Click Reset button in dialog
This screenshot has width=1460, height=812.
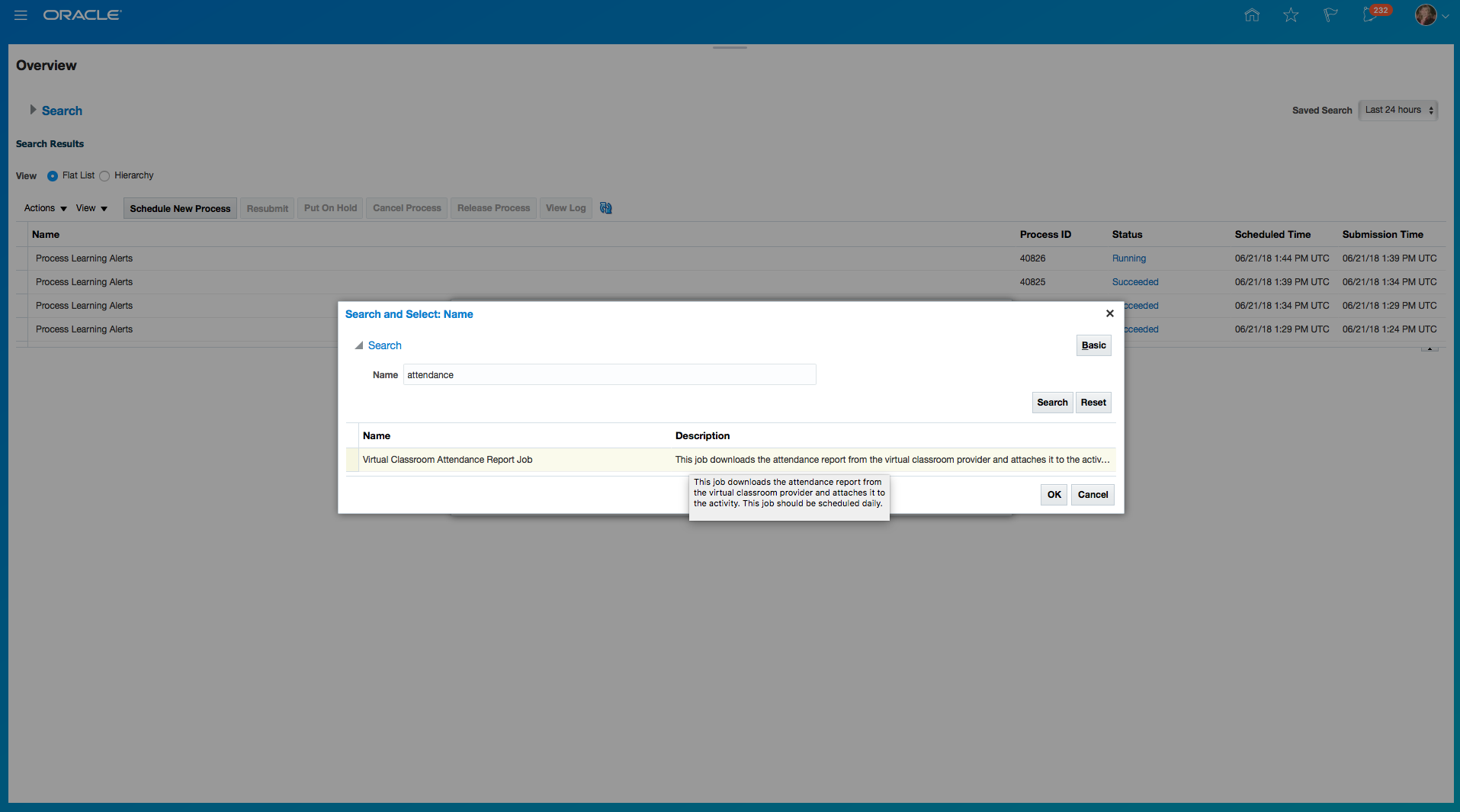(1093, 403)
